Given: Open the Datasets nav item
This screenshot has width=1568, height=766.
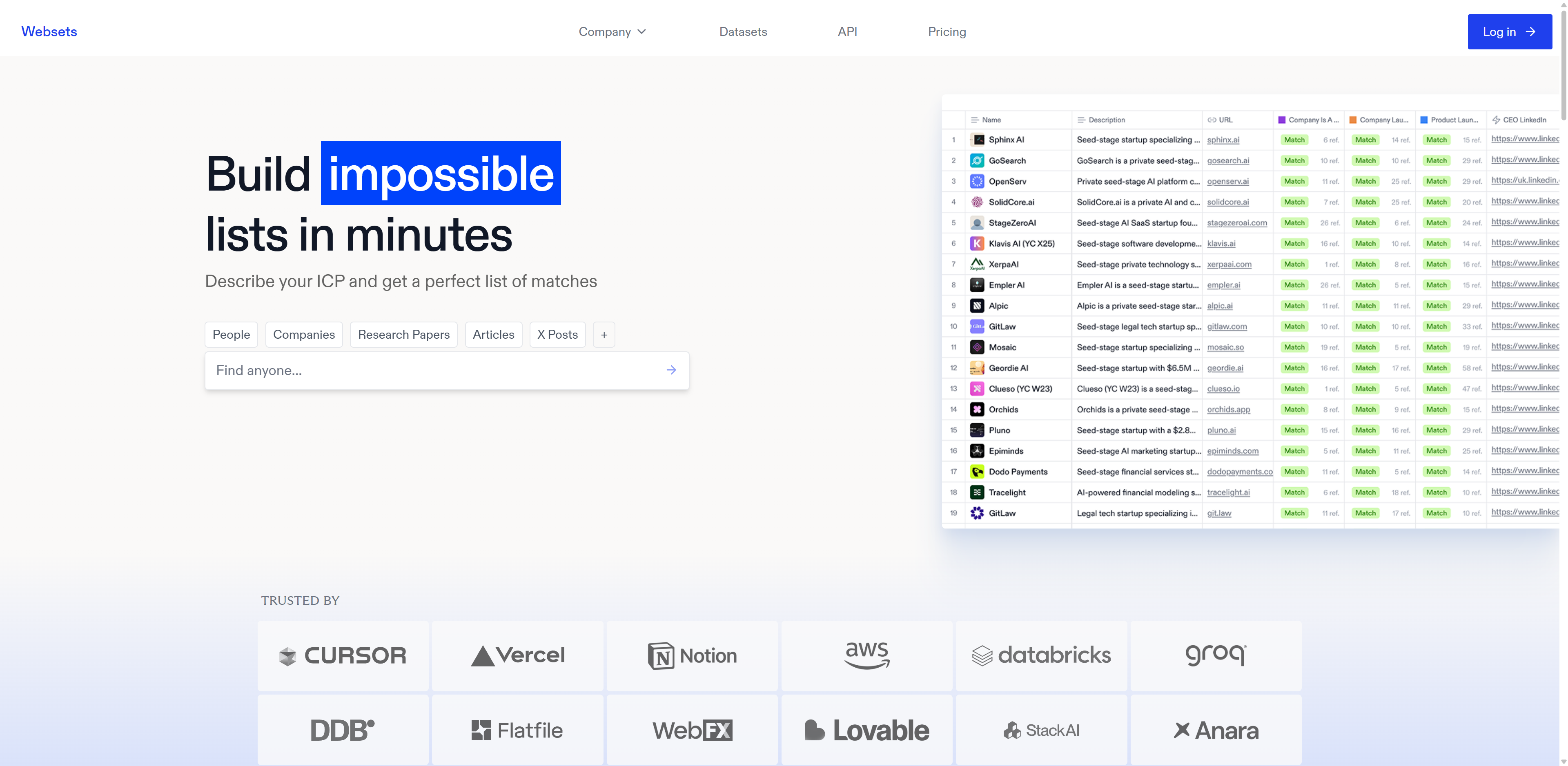Looking at the screenshot, I should 743,32.
